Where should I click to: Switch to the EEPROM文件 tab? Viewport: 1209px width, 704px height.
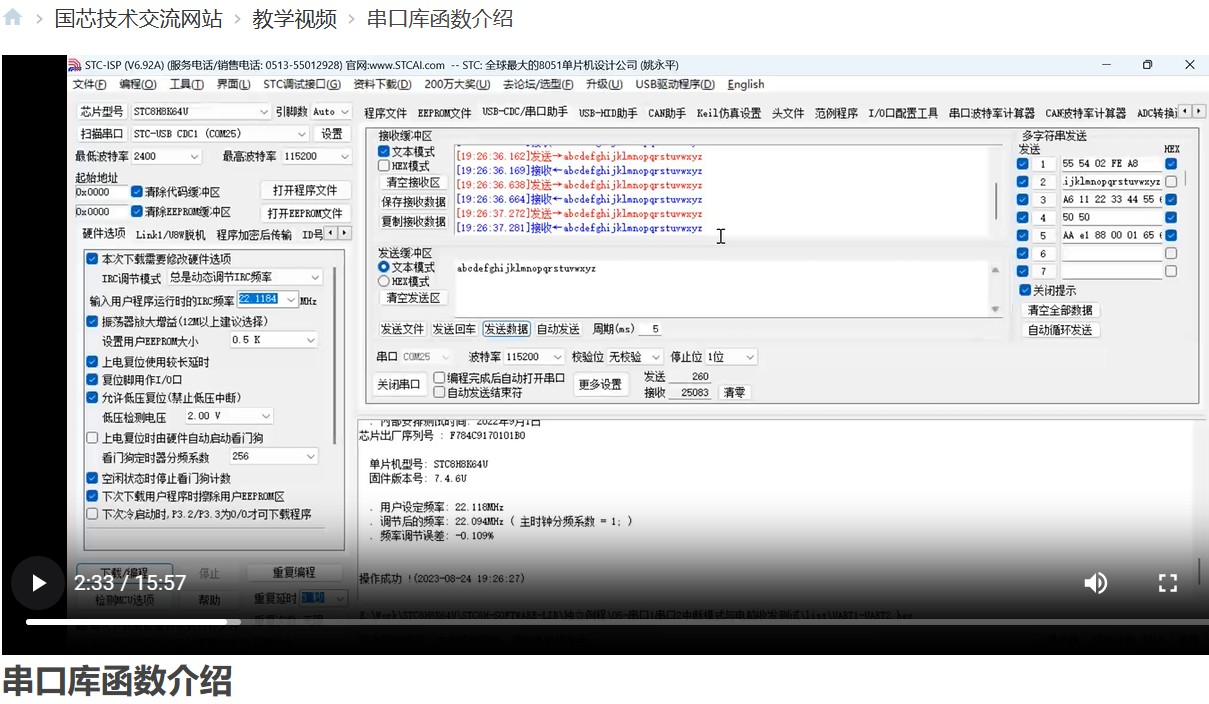(x=444, y=113)
